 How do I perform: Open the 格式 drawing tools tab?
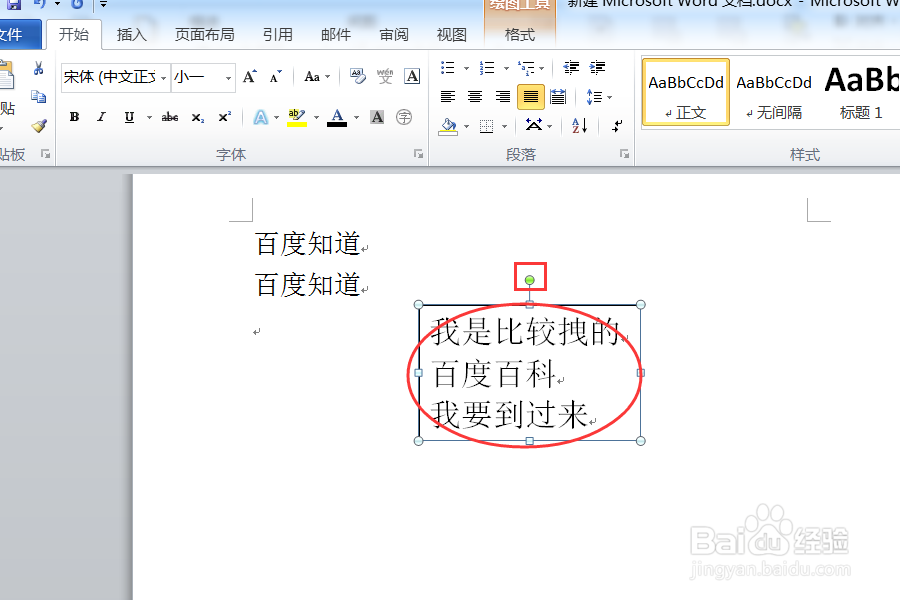520,35
